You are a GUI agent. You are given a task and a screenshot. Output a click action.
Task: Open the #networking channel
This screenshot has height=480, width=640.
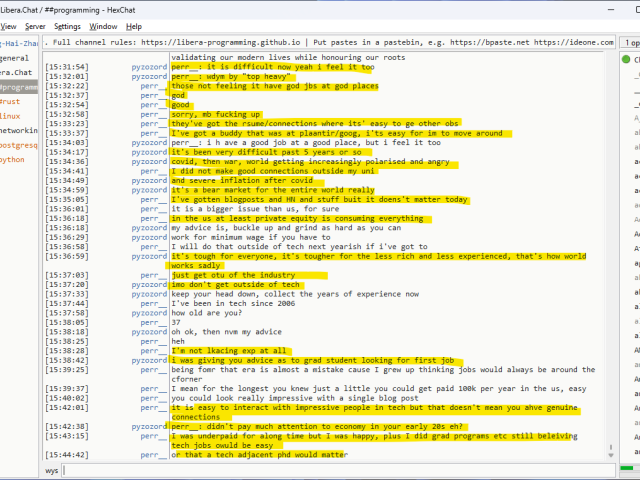tap(18, 130)
